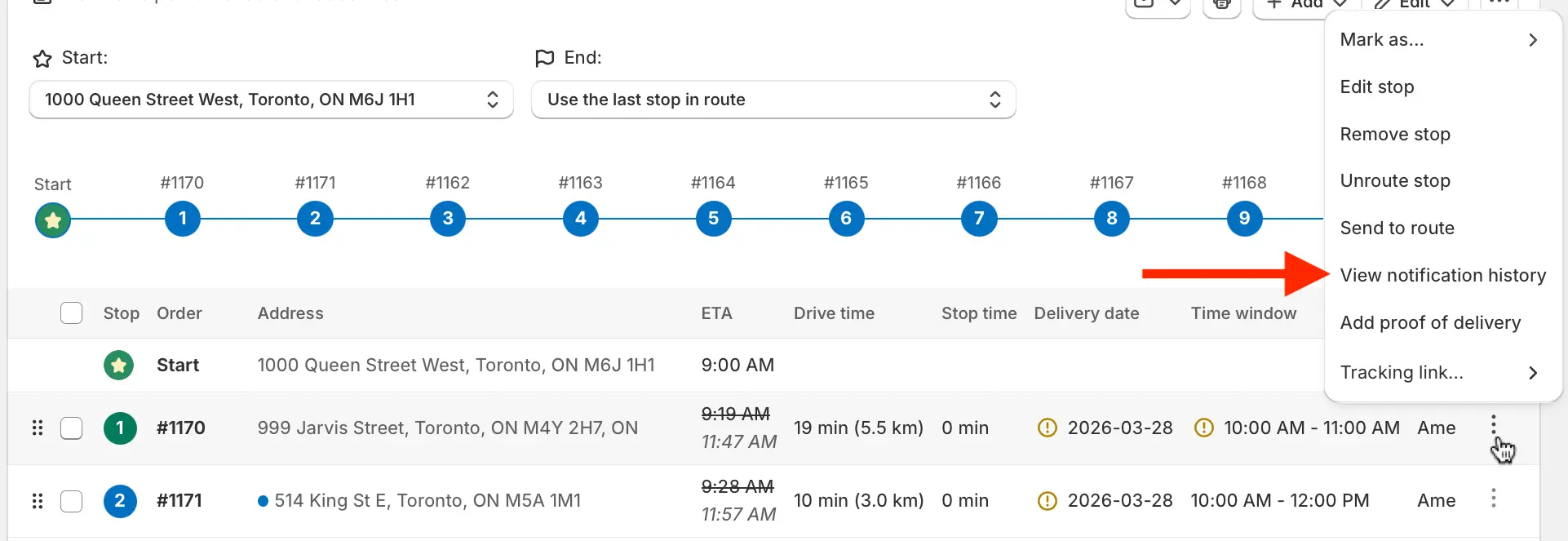
Task: Click order link #1170 in table
Action: 181,428
